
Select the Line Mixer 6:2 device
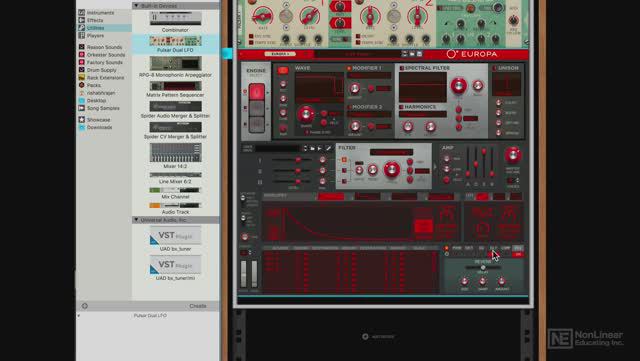coord(175,178)
